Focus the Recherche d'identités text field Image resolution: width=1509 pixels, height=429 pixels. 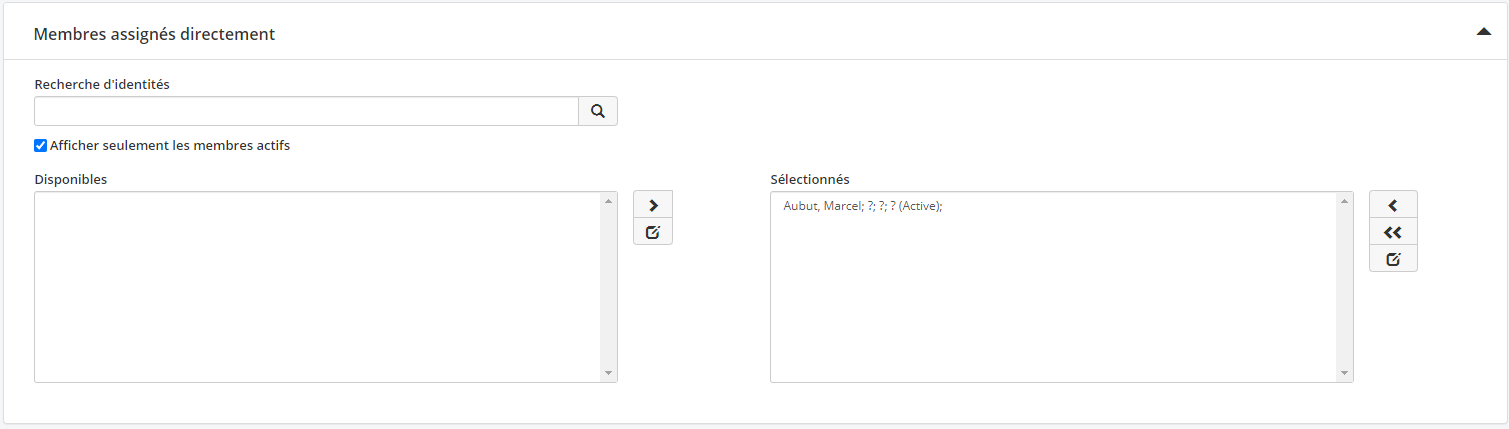click(306, 111)
